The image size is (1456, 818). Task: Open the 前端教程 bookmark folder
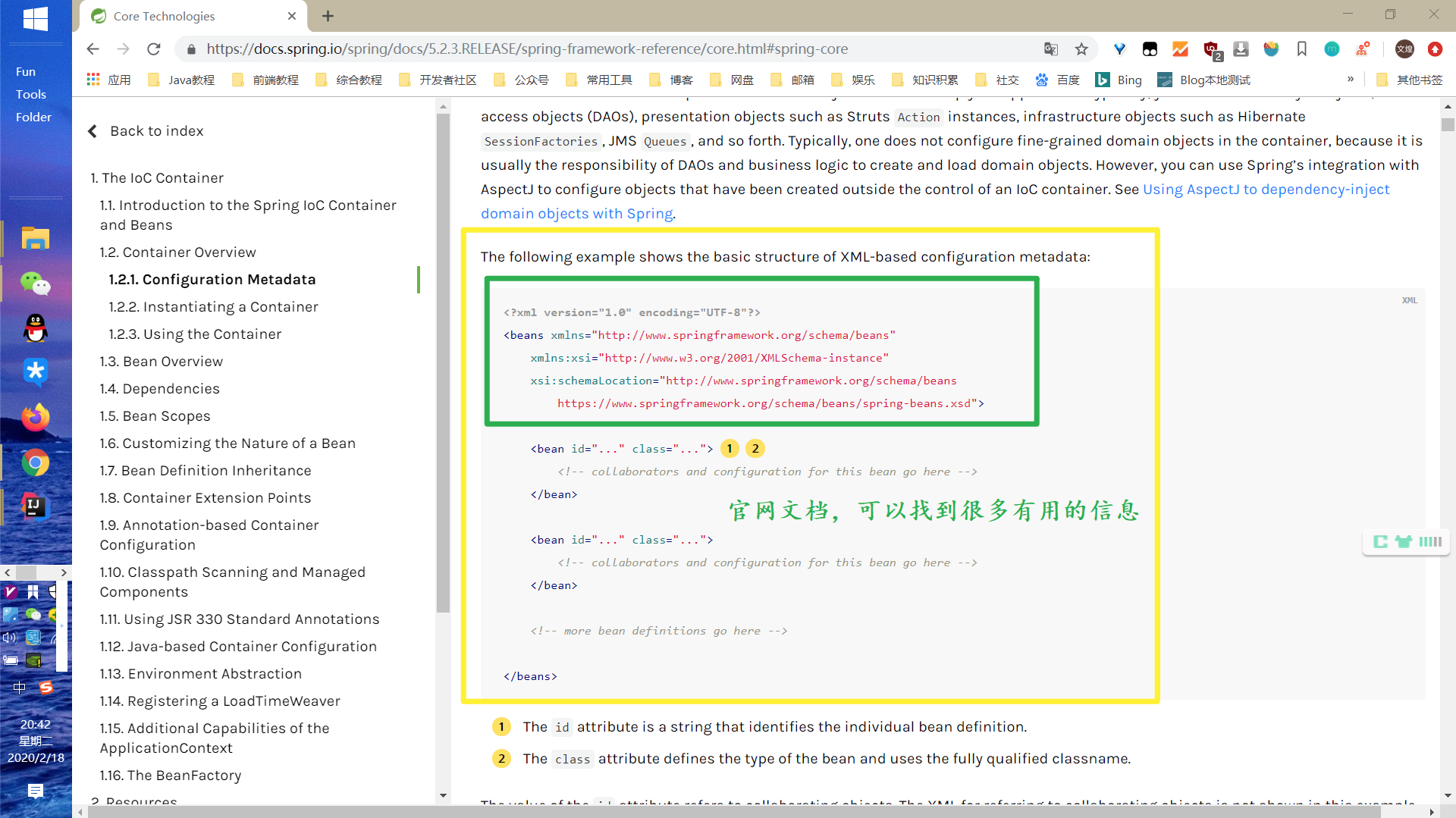[x=265, y=80]
